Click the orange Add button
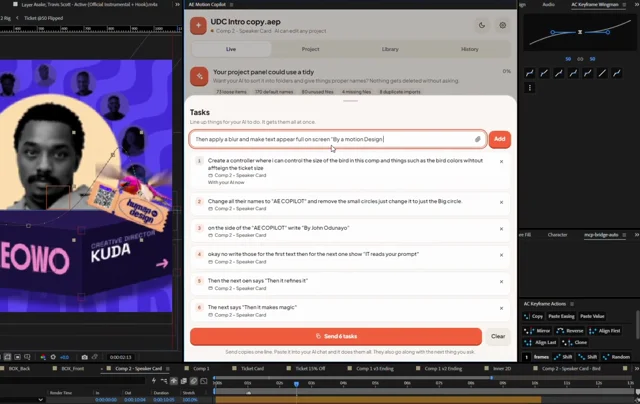Viewport: 640px width, 404px height. pos(500,139)
